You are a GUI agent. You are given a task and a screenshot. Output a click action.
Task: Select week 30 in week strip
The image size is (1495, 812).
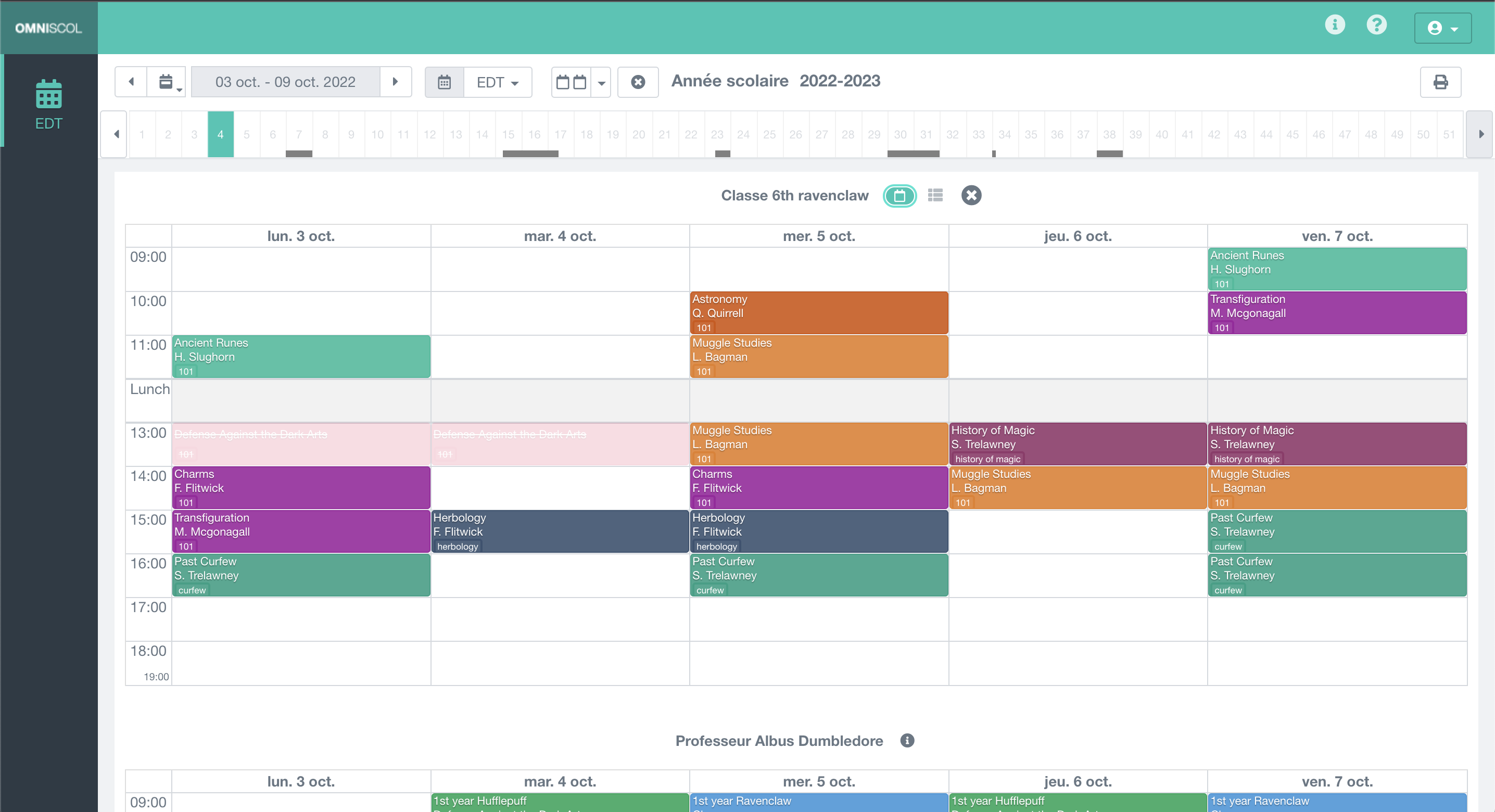click(x=899, y=135)
